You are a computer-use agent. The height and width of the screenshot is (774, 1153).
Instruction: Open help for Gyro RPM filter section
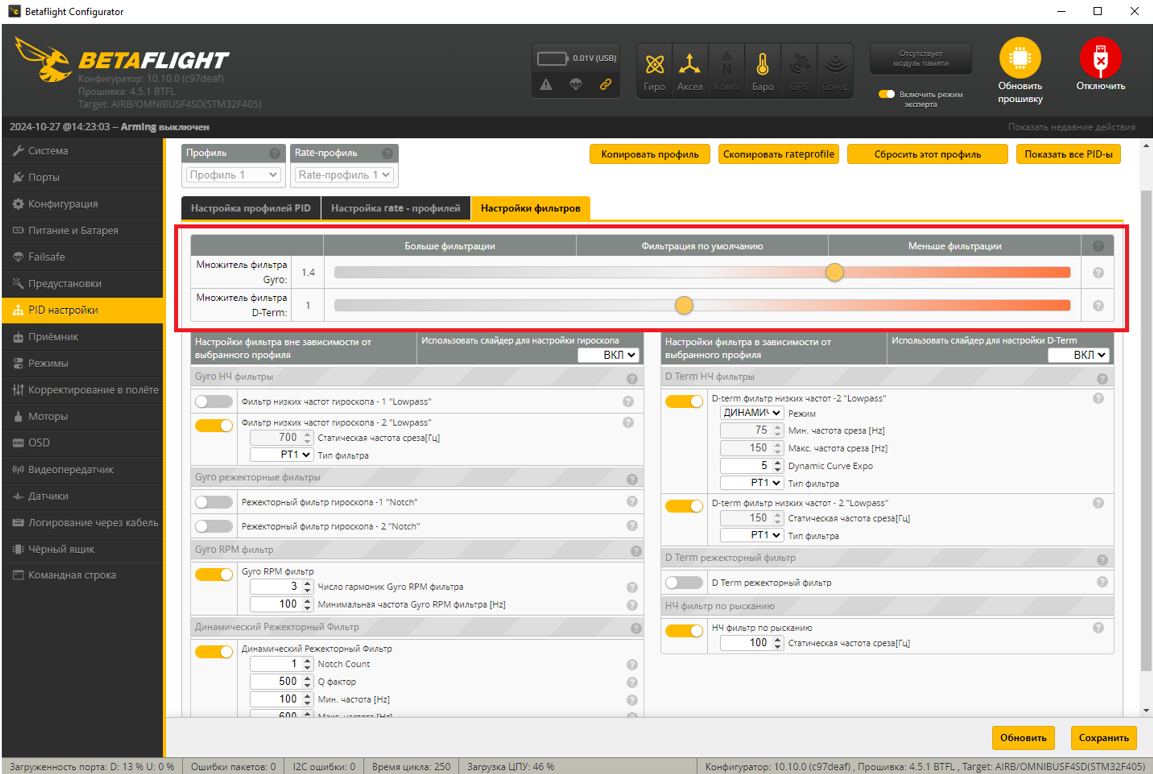[635, 551]
